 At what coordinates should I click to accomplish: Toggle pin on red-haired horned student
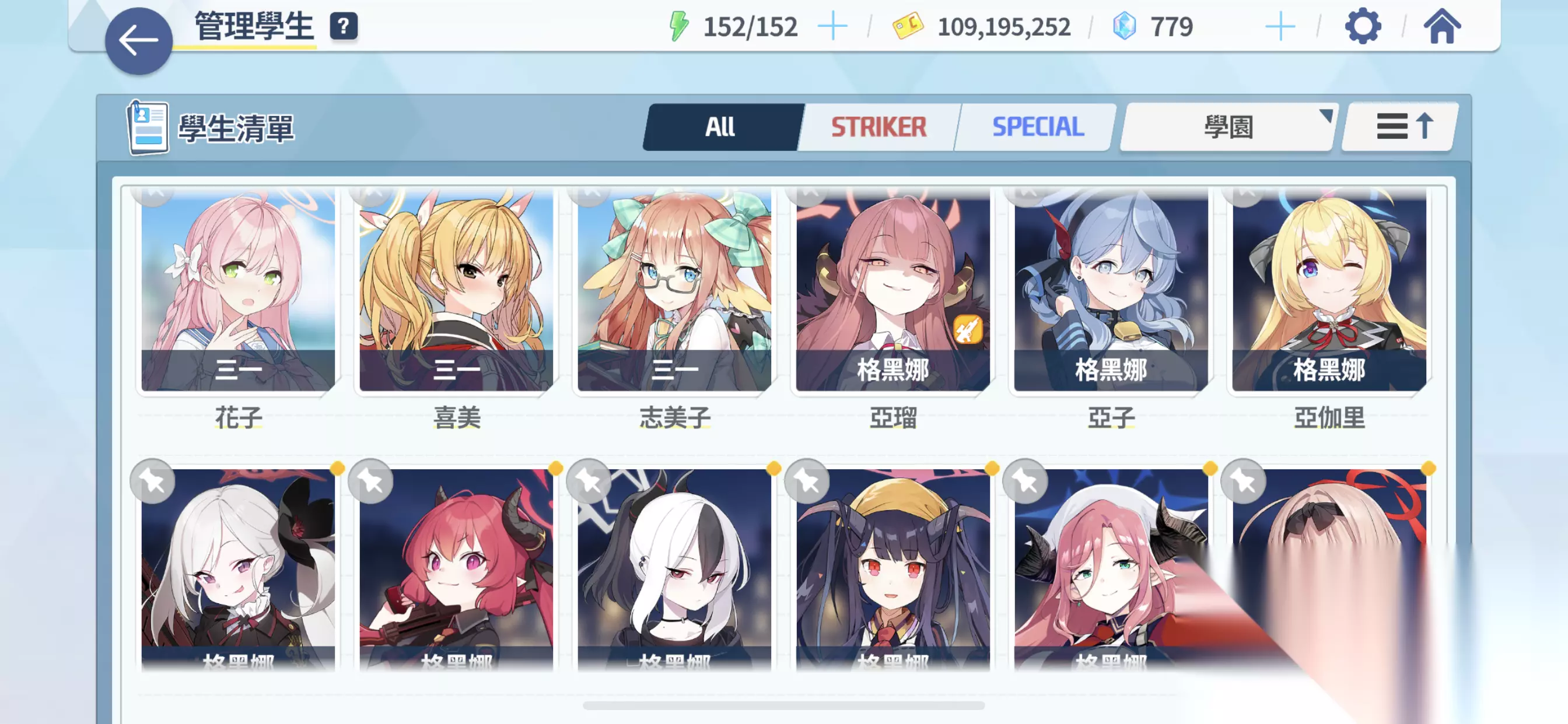click(370, 482)
